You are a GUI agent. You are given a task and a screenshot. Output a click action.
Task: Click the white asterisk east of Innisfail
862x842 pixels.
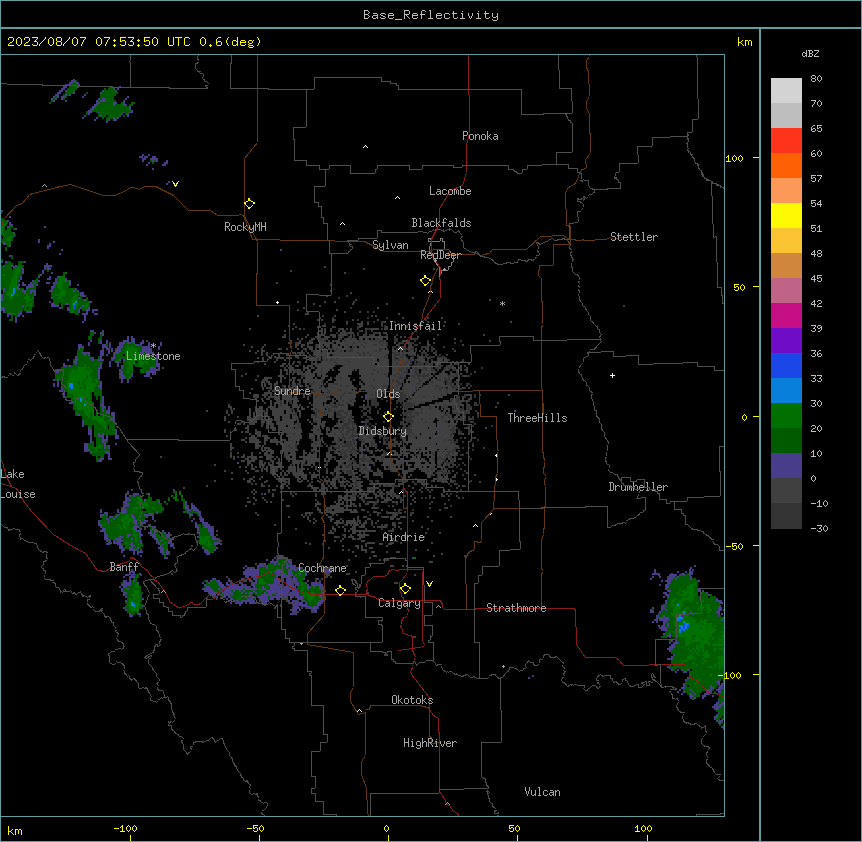[502, 303]
